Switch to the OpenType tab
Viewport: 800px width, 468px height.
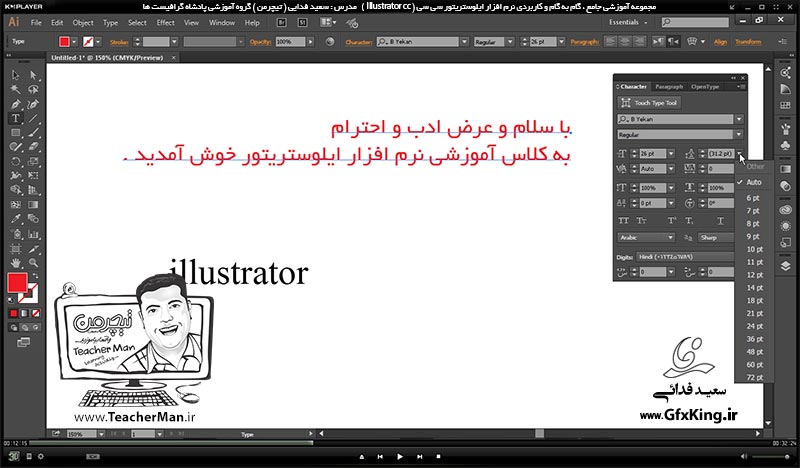[705, 87]
